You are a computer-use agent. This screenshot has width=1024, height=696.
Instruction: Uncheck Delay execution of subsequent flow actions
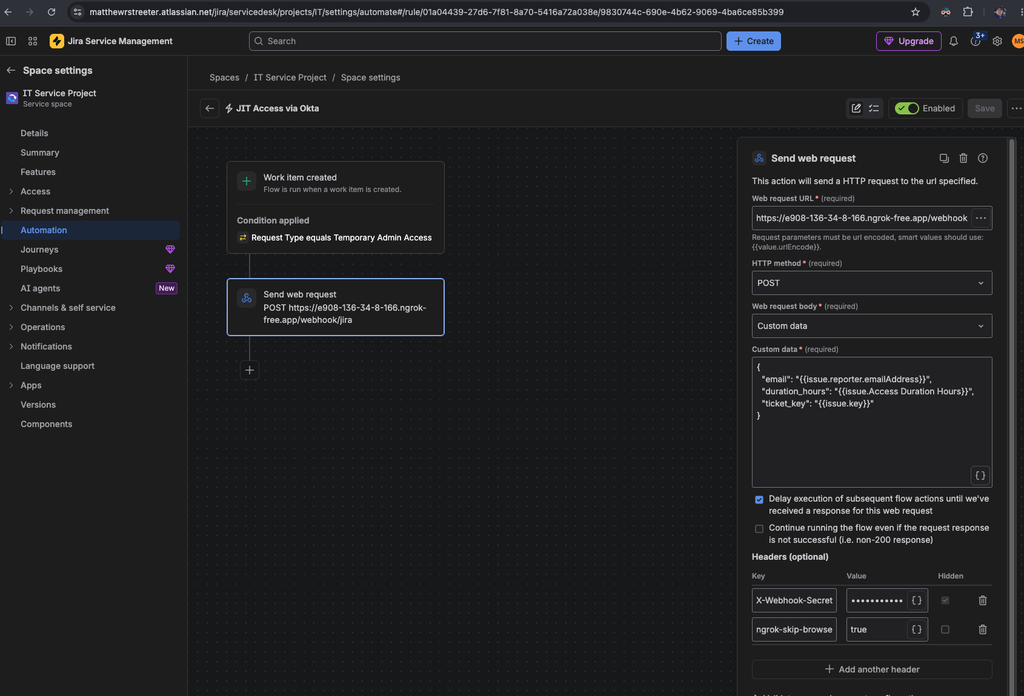point(759,499)
